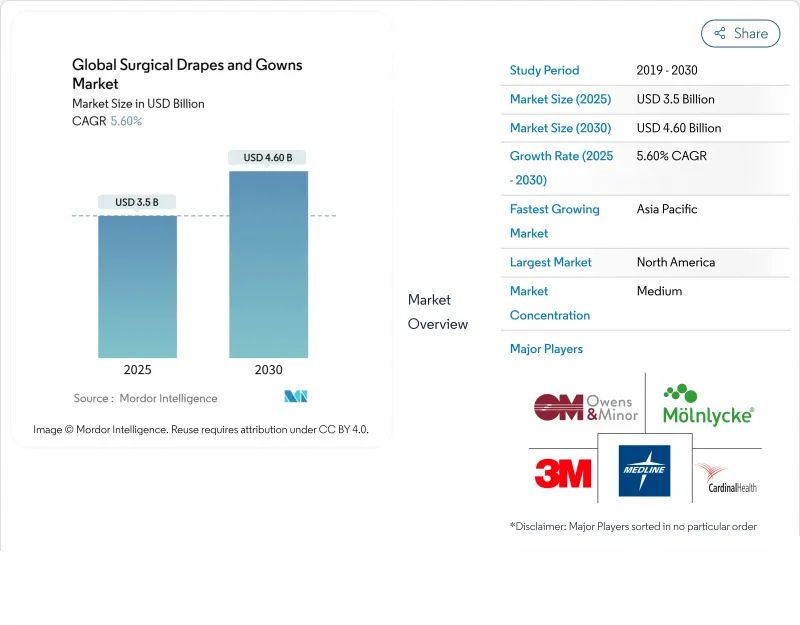Click the Study Period row label
This screenshot has width=800, height=625.
pyautogui.click(x=544, y=70)
